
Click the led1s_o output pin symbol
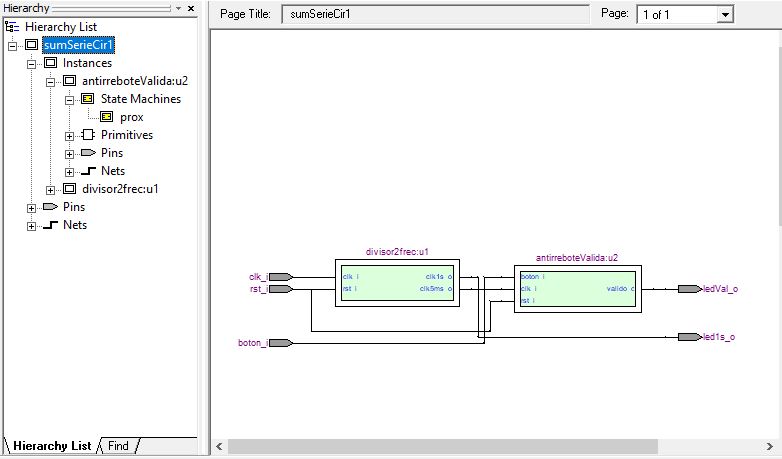pos(689,337)
